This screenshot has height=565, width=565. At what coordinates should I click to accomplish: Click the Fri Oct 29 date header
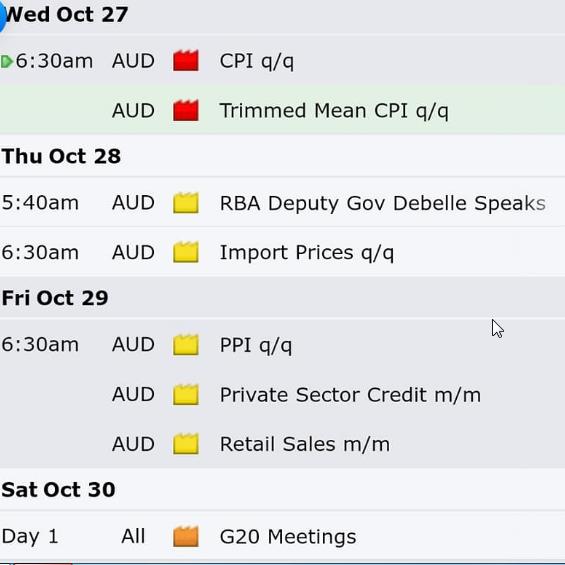pos(55,298)
